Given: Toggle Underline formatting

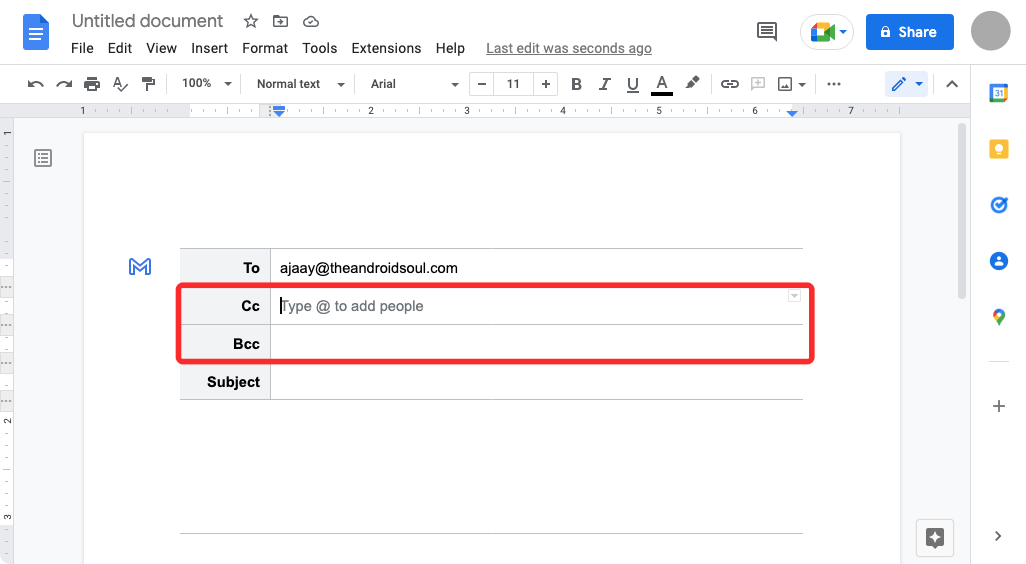Looking at the screenshot, I should 632,84.
